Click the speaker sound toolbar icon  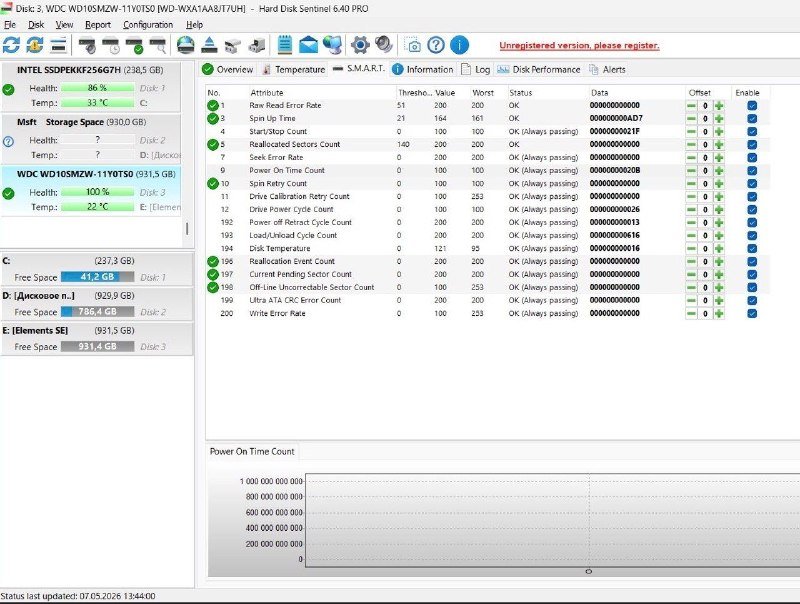tap(384, 44)
